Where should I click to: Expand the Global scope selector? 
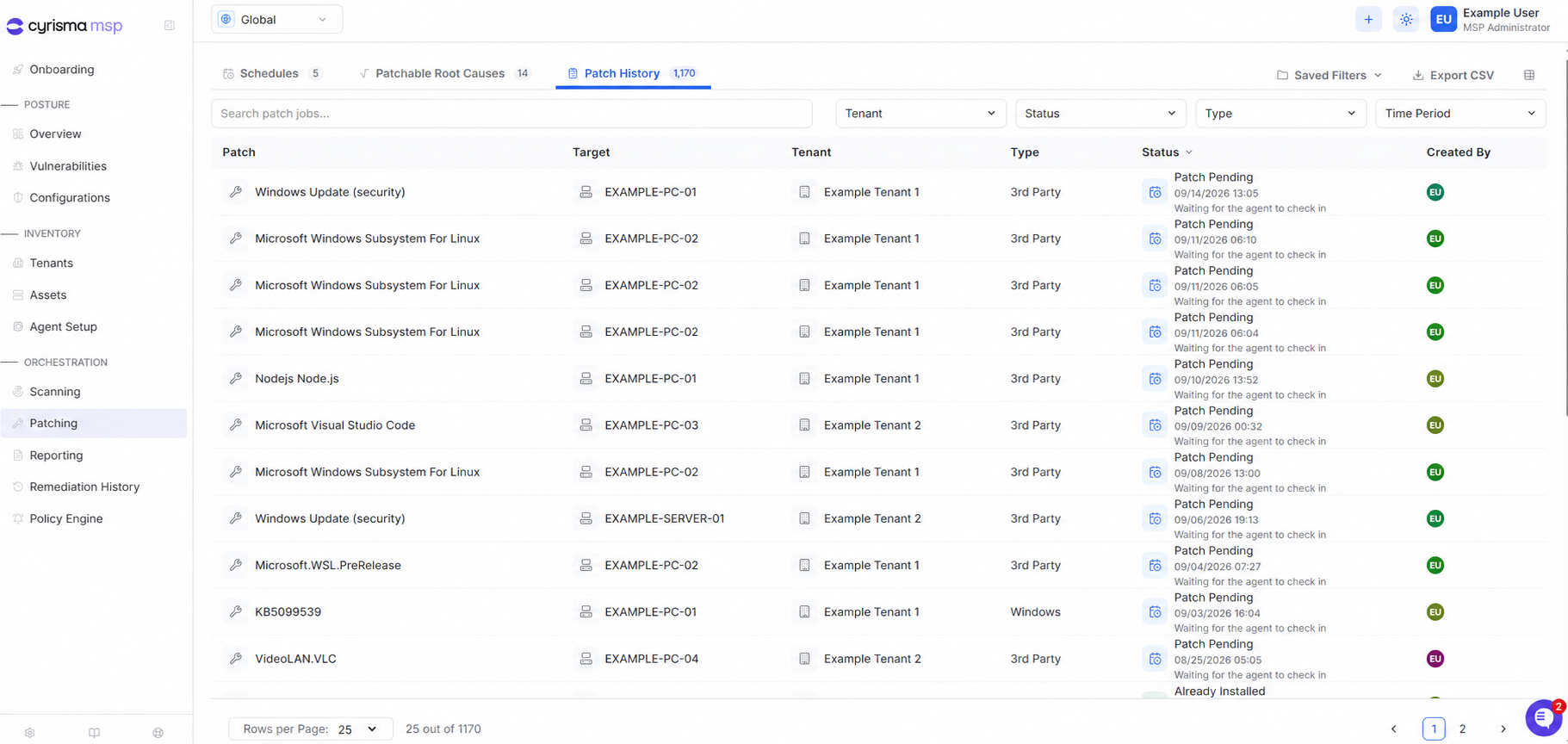pyautogui.click(x=276, y=19)
